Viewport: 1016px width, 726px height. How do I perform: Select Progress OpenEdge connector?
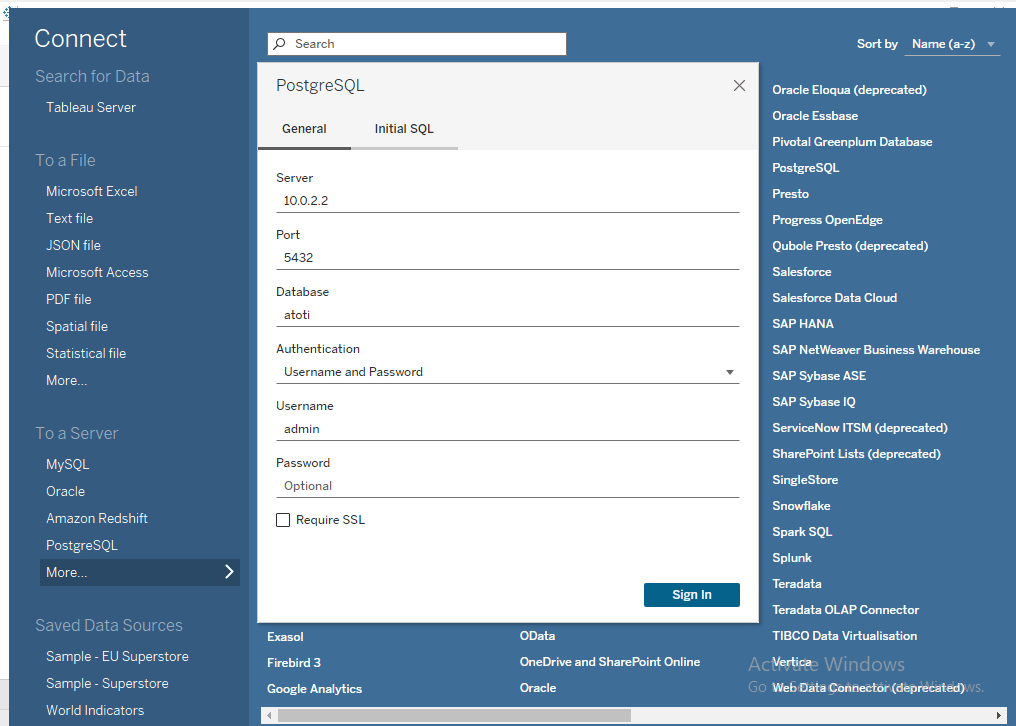click(x=827, y=220)
